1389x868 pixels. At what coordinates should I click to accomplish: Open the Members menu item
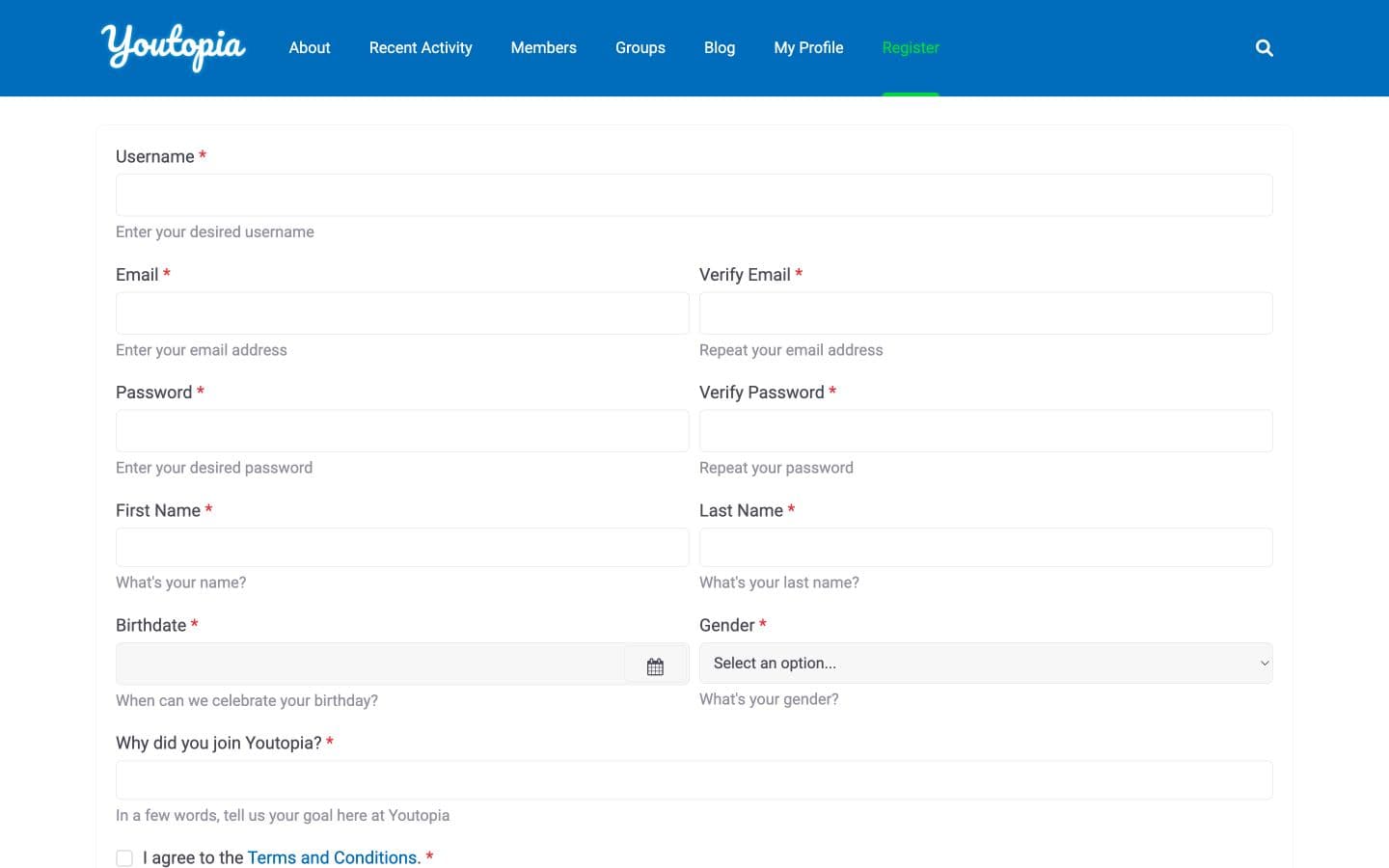point(544,47)
